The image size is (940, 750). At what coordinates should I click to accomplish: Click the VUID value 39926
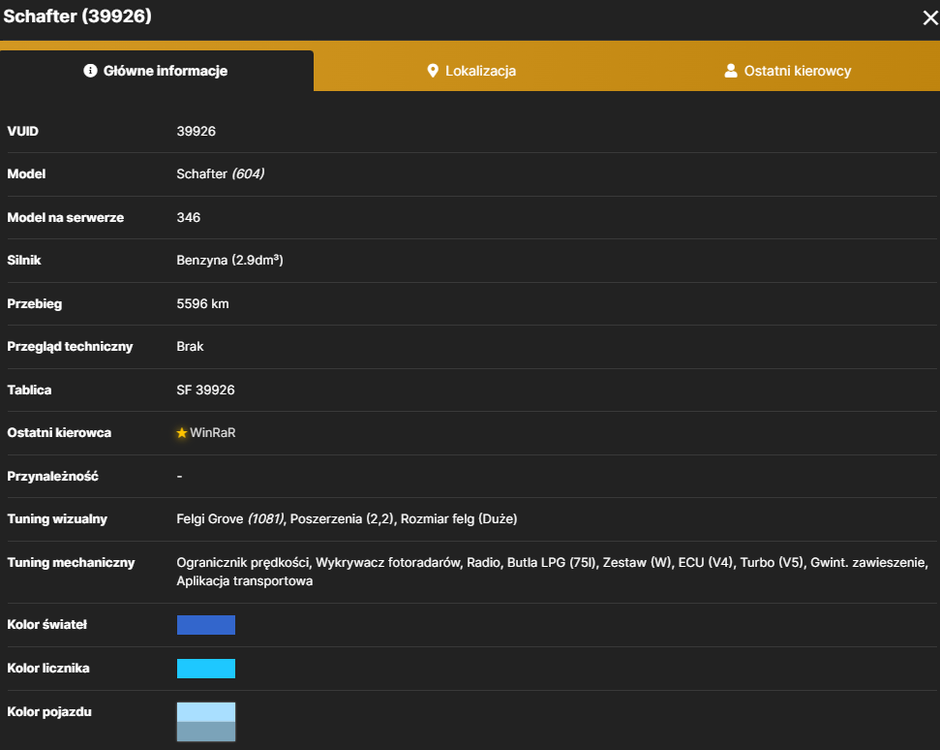tap(196, 131)
